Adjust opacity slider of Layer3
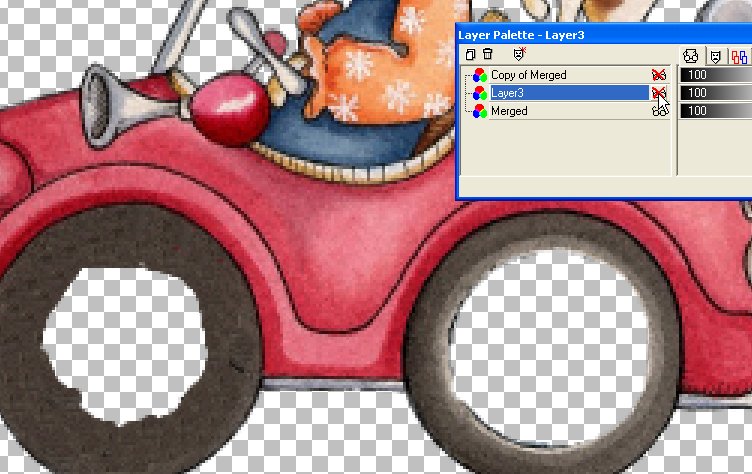 pos(716,93)
